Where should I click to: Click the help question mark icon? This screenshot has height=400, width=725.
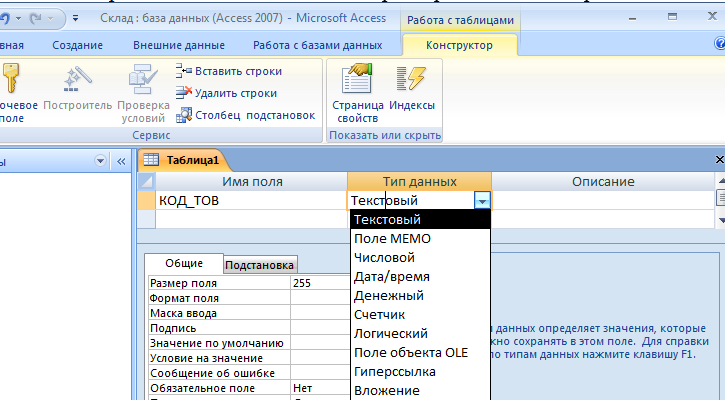click(x=720, y=43)
